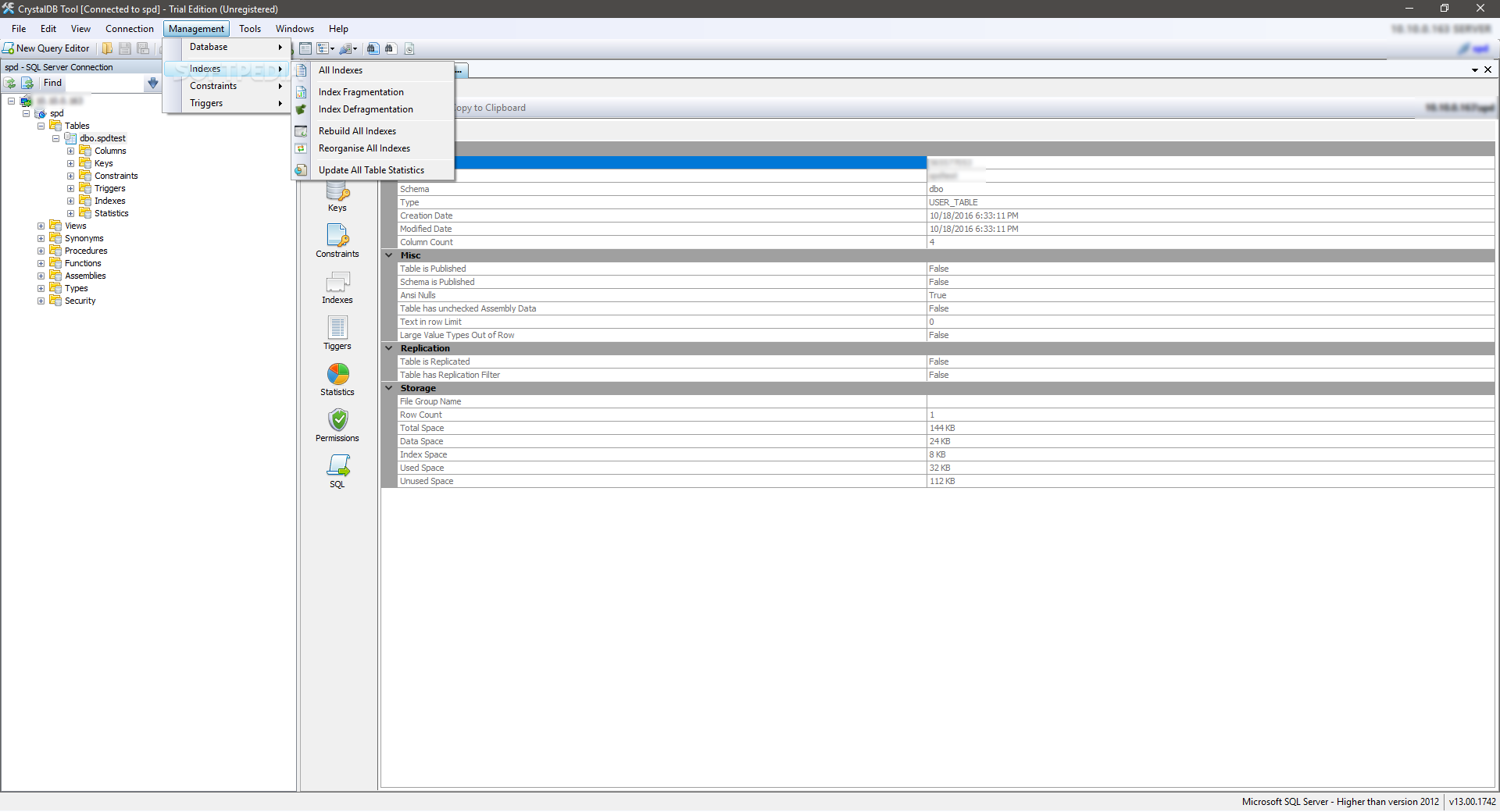The width and height of the screenshot is (1500, 812).
Task: Open the Help menu
Action: click(338, 29)
